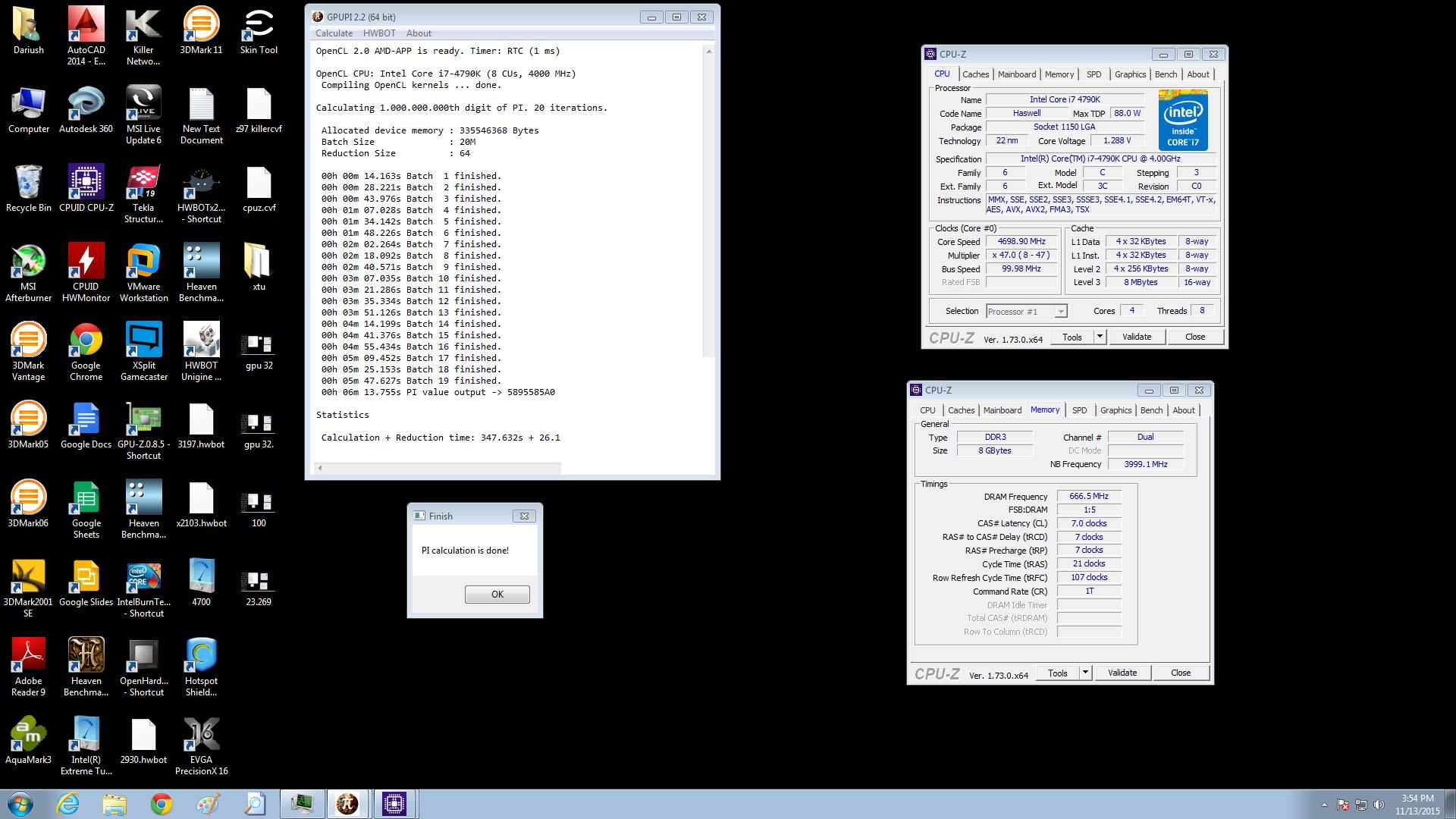
Task: Open the Dariush user folder icon
Action: (29, 30)
